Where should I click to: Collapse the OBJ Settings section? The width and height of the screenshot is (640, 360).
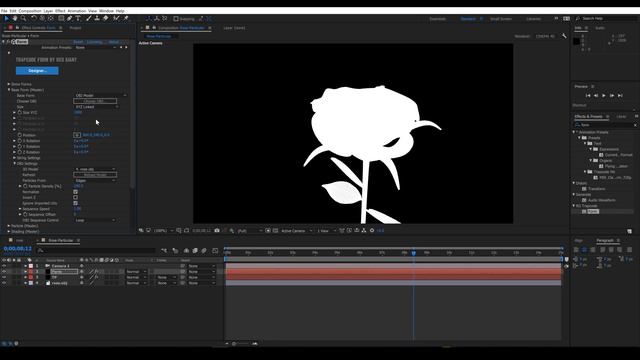coord(15,164)
